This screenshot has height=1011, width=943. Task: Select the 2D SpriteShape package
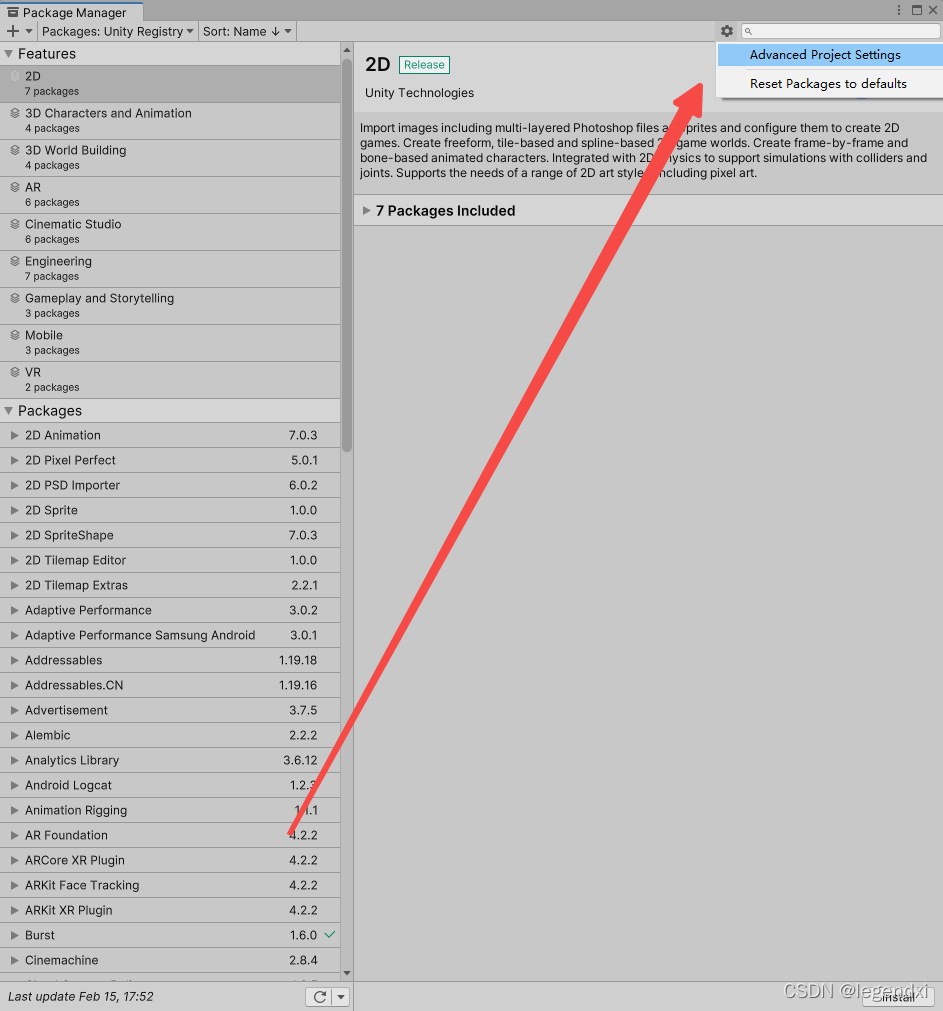pos(170,535)
